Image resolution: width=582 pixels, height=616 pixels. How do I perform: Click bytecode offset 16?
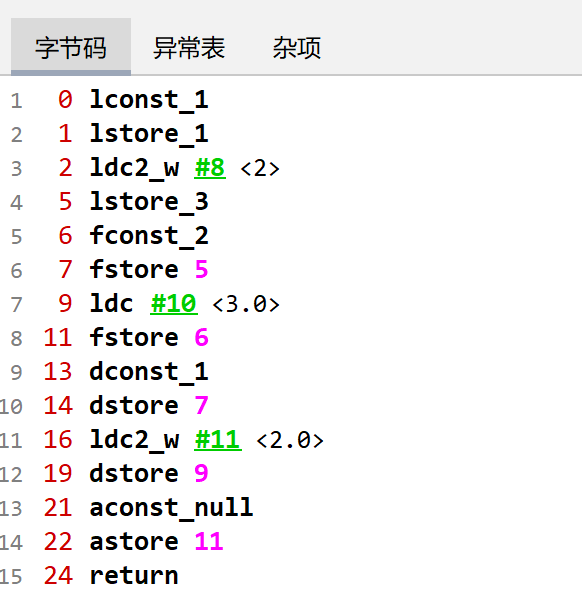tap(58, 440)
